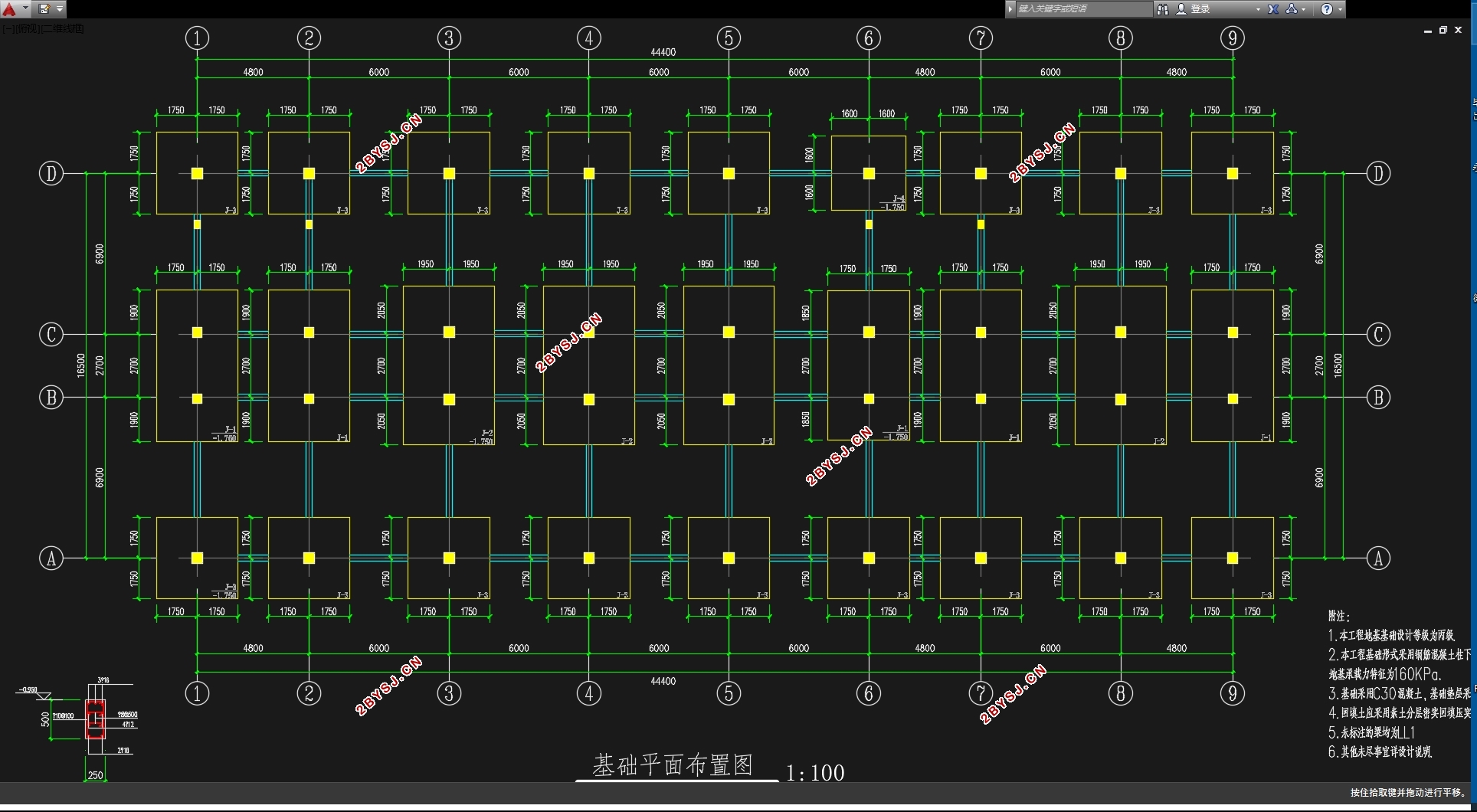Open Autodesk Exchange X icon

click(x=1273, y=9)
